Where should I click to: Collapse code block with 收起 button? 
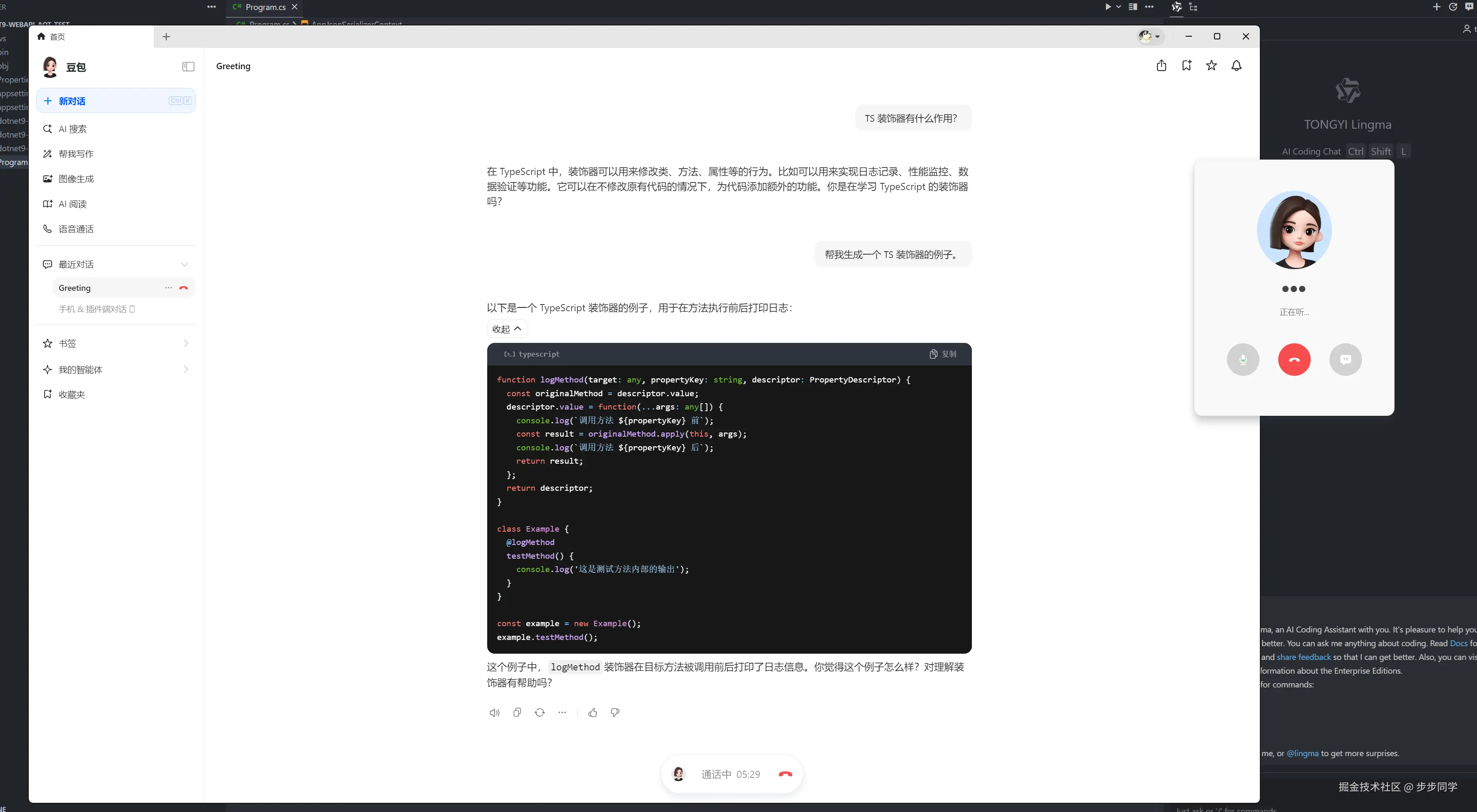tap(507, 329)
